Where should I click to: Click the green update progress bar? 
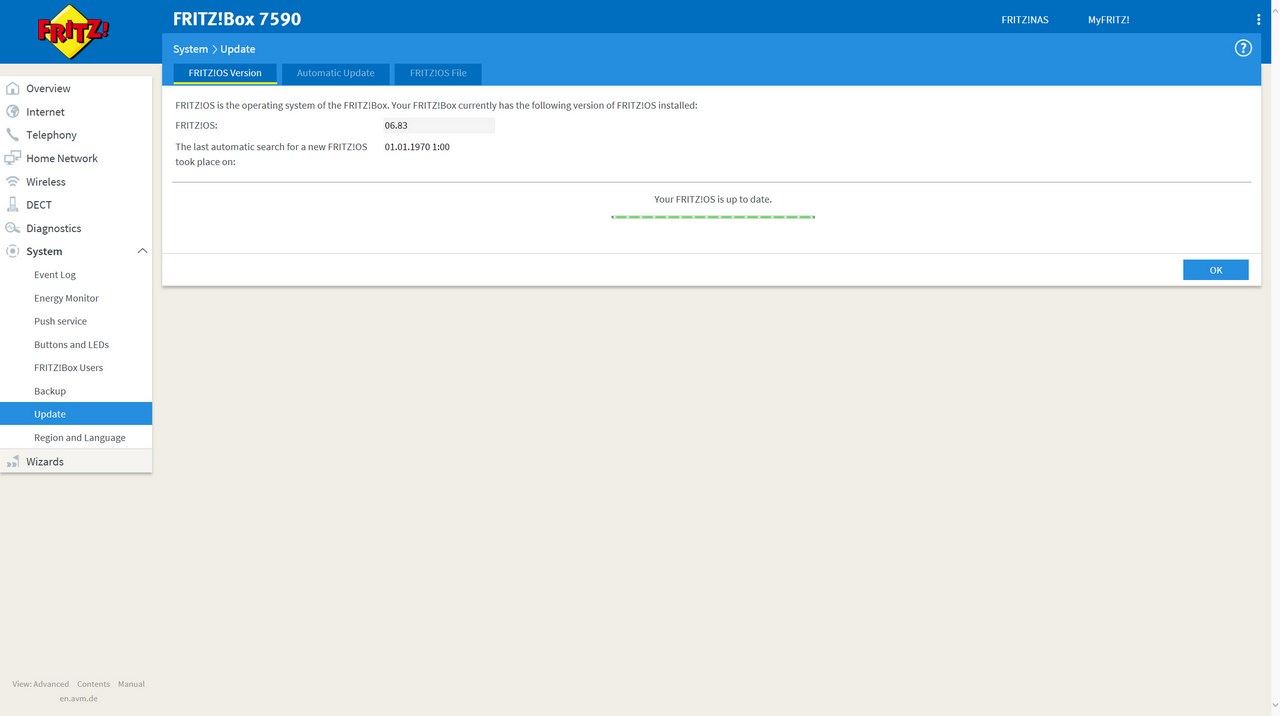click(713, 217)
